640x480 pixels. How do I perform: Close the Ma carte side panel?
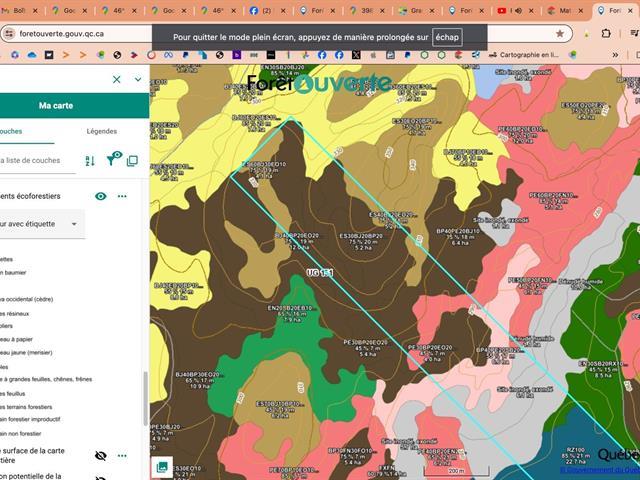(116, 79)
